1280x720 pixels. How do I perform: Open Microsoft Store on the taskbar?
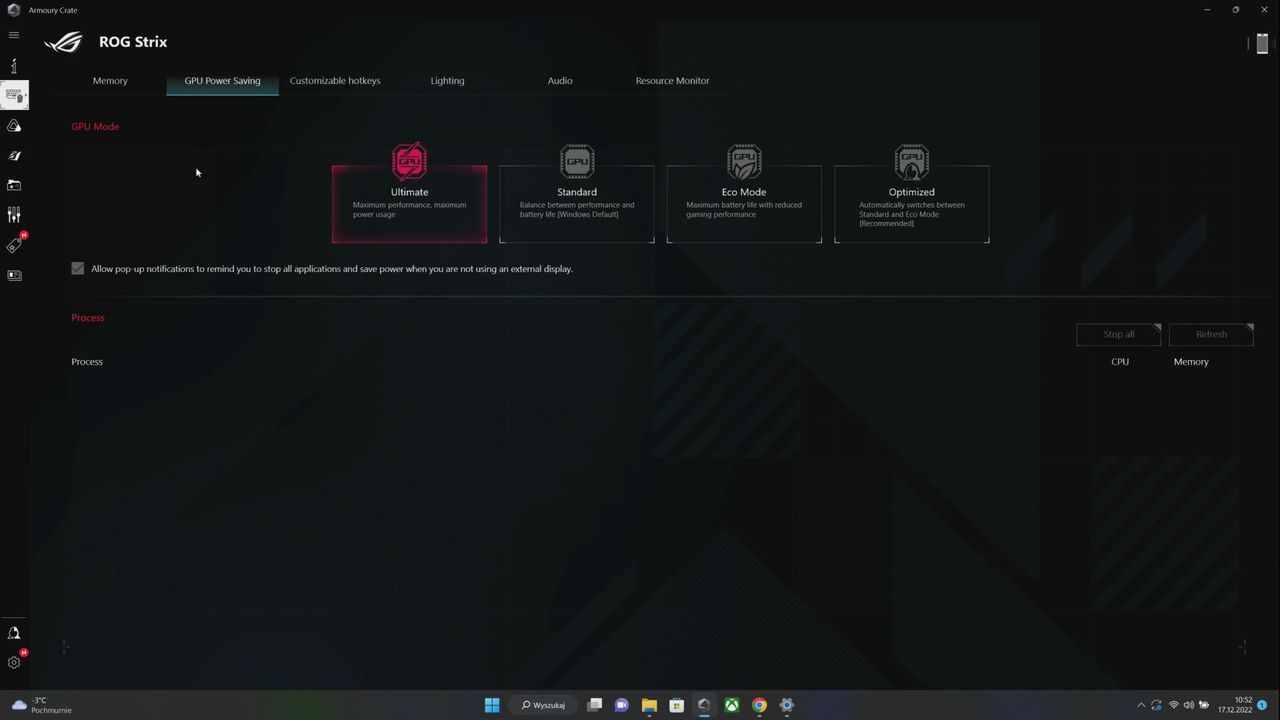click(676, 705)
